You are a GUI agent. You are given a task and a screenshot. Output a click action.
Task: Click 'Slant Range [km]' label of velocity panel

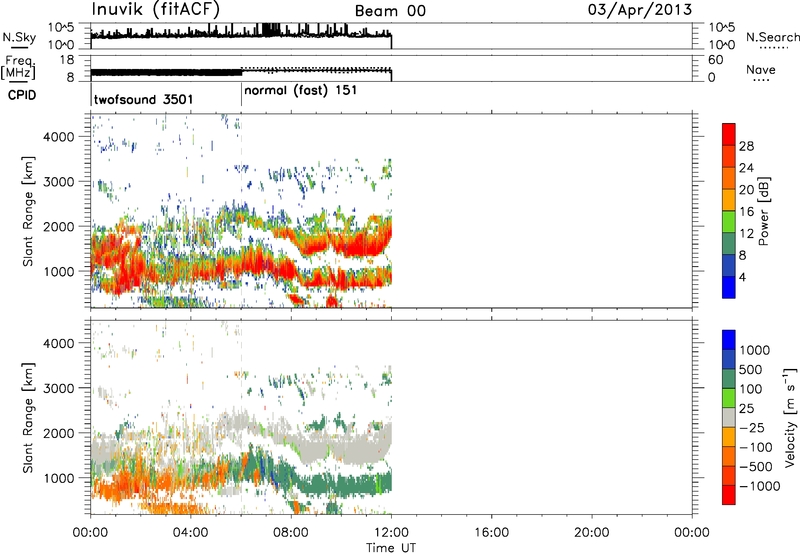point(28,418)
